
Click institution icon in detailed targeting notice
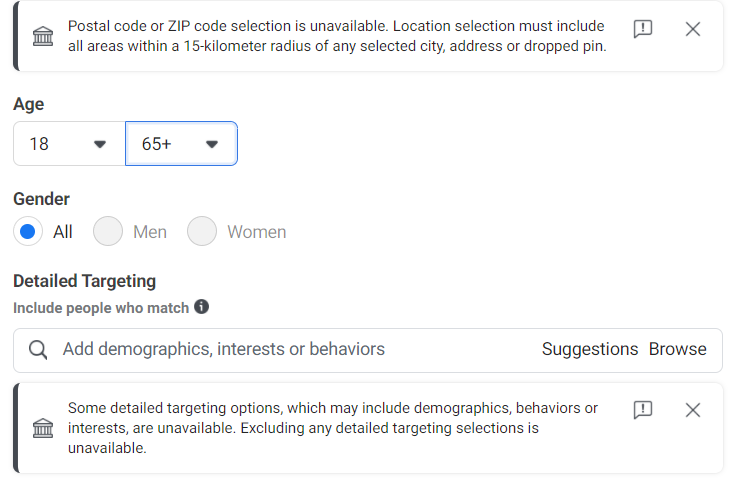point(44,428)
